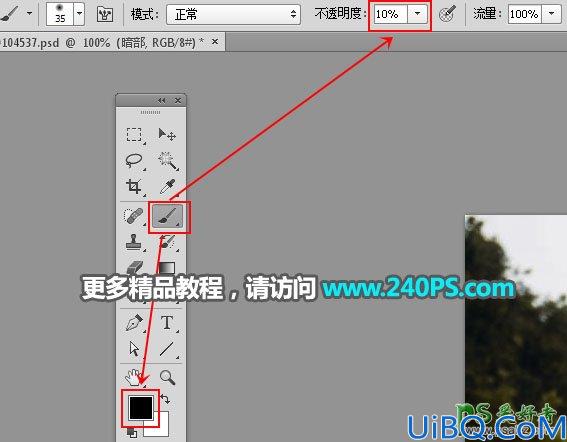Select the Lasso tool
Viewport: 567px width, 442px height.
[x=134, y=161]
